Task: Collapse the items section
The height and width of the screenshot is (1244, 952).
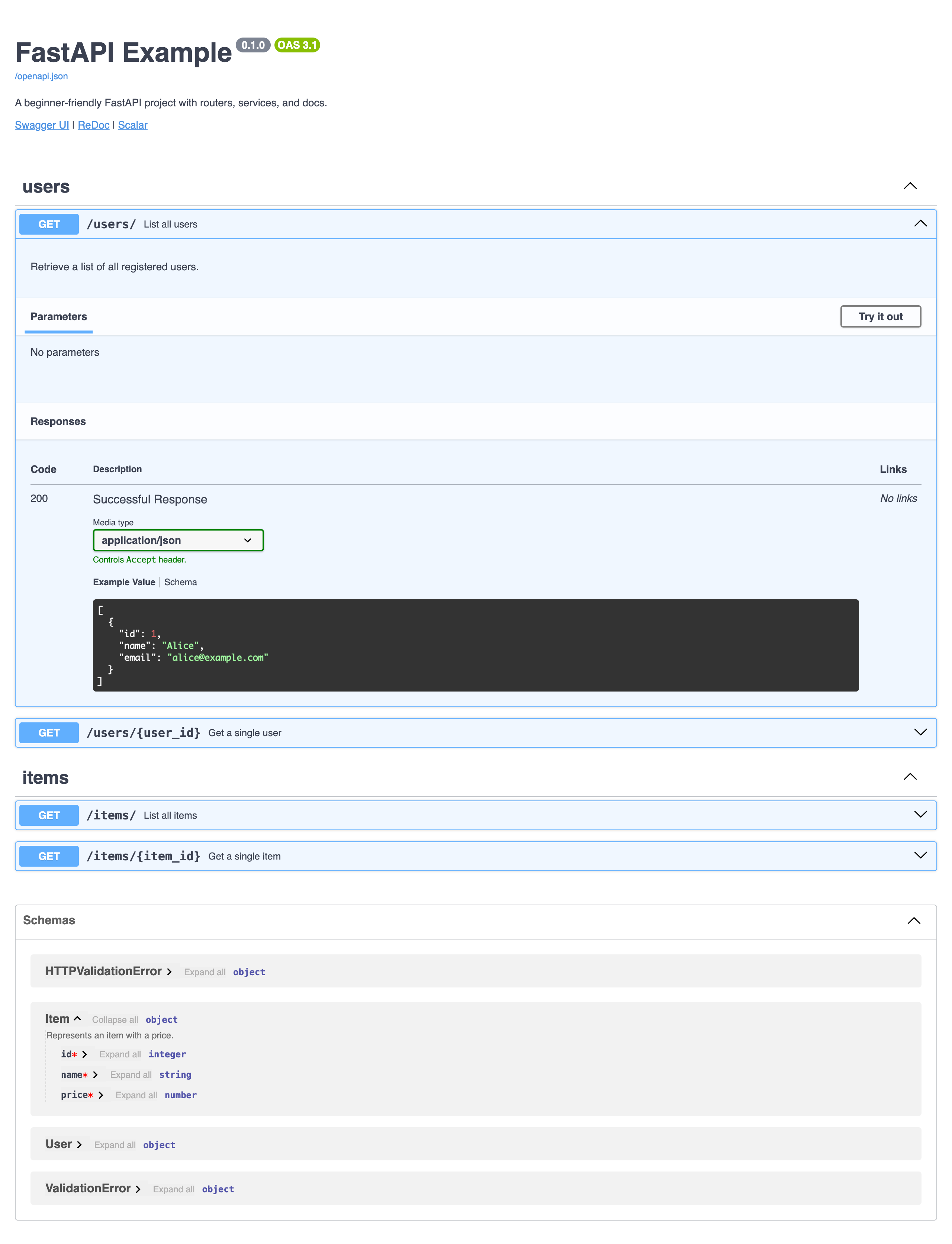Action: point(910,777)
